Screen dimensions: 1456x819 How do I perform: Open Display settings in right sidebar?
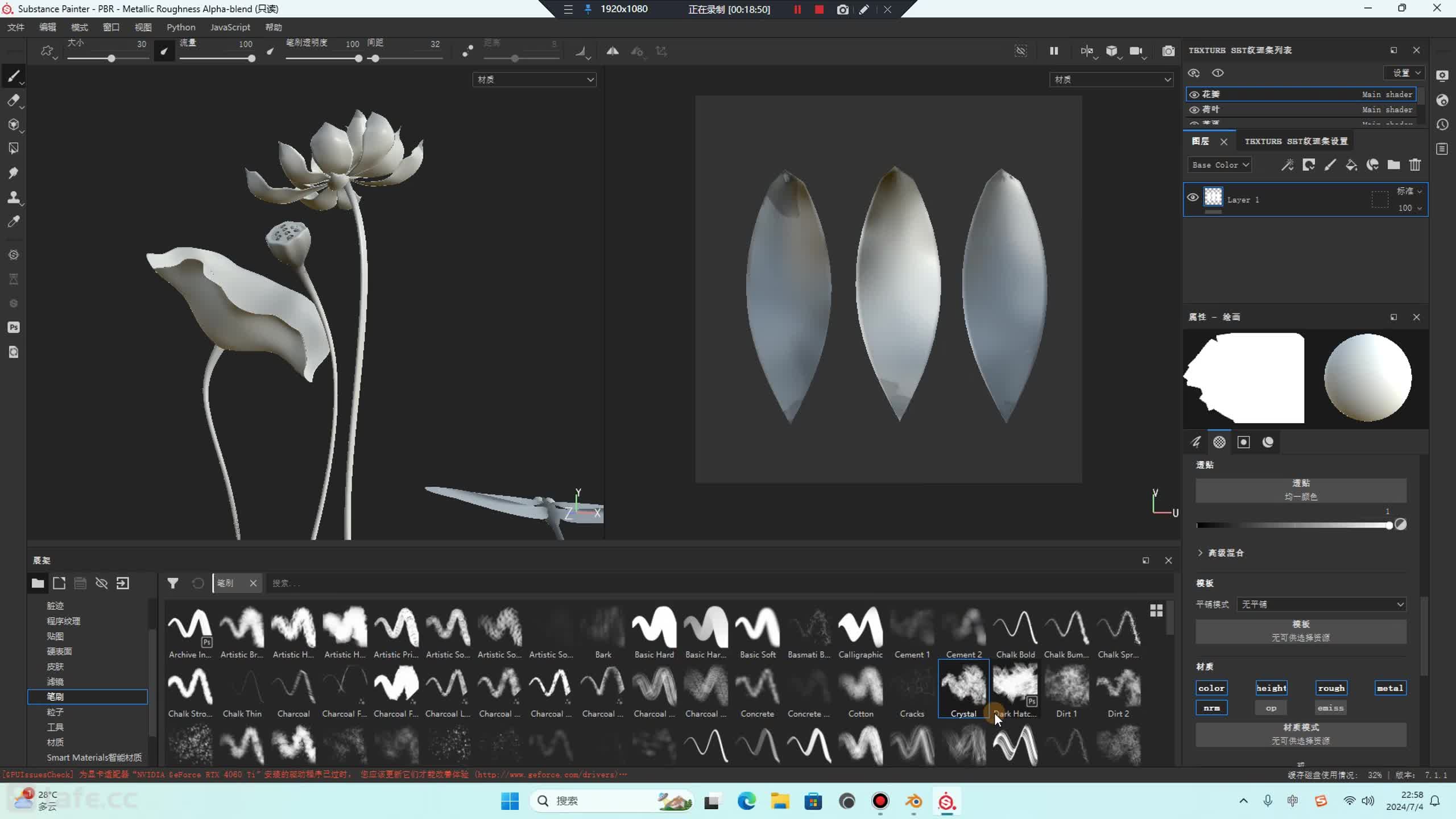click(1442, 76)
